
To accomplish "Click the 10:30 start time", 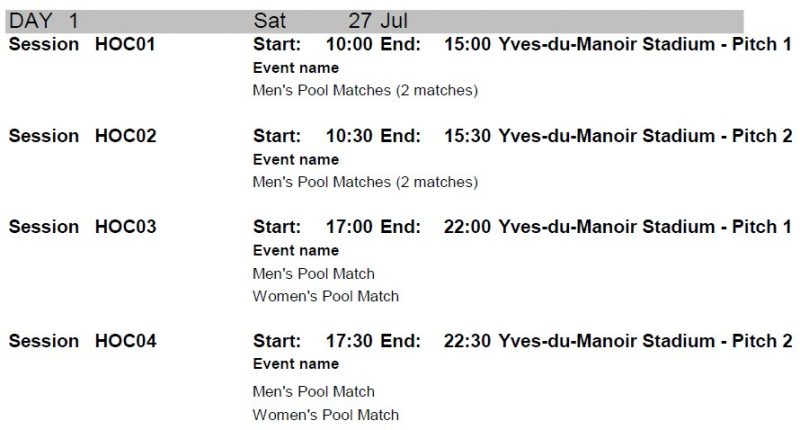I will point(349,136).
